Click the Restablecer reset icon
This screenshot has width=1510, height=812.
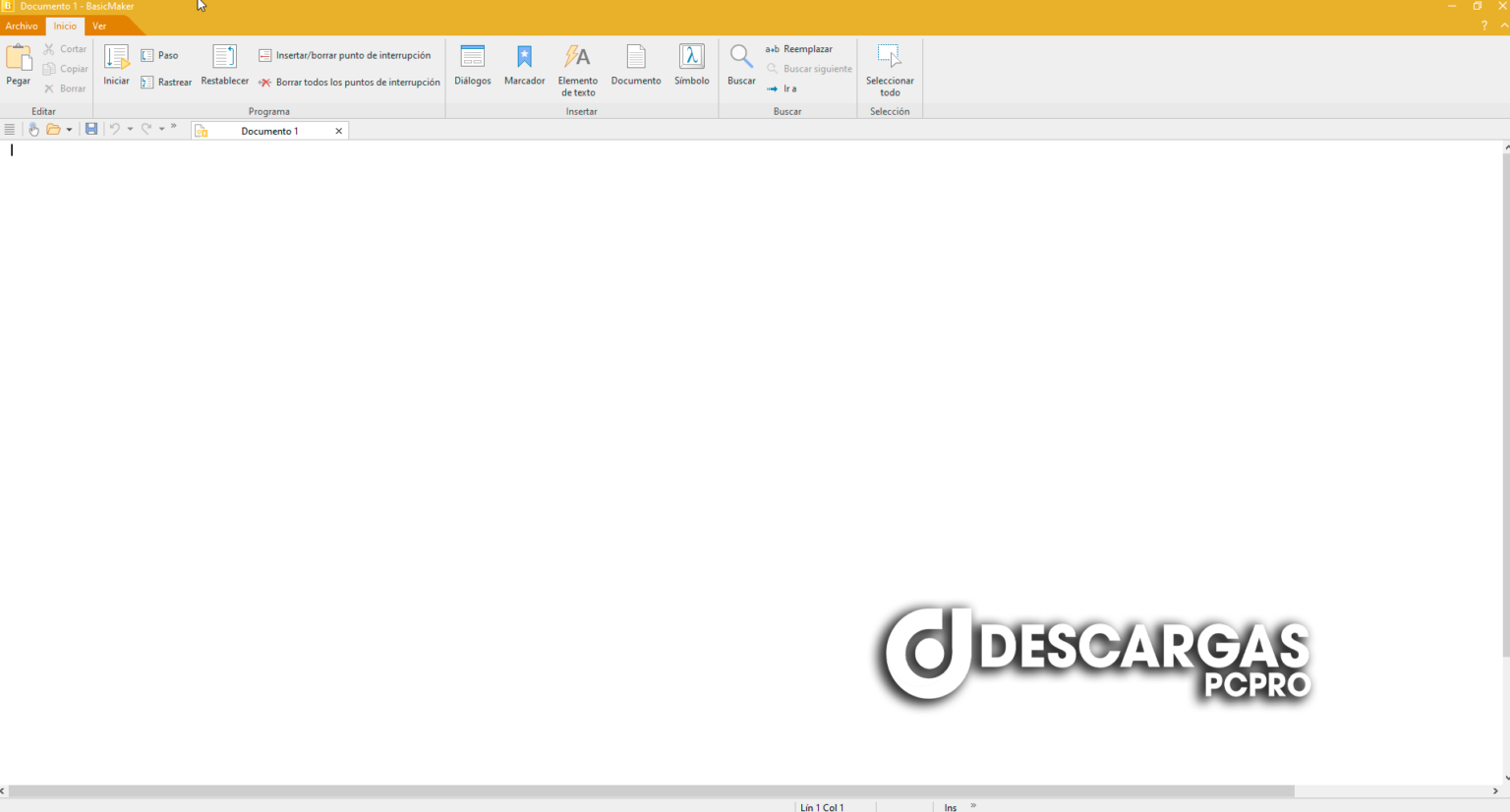pyautogui.click(x=225, y=58)
